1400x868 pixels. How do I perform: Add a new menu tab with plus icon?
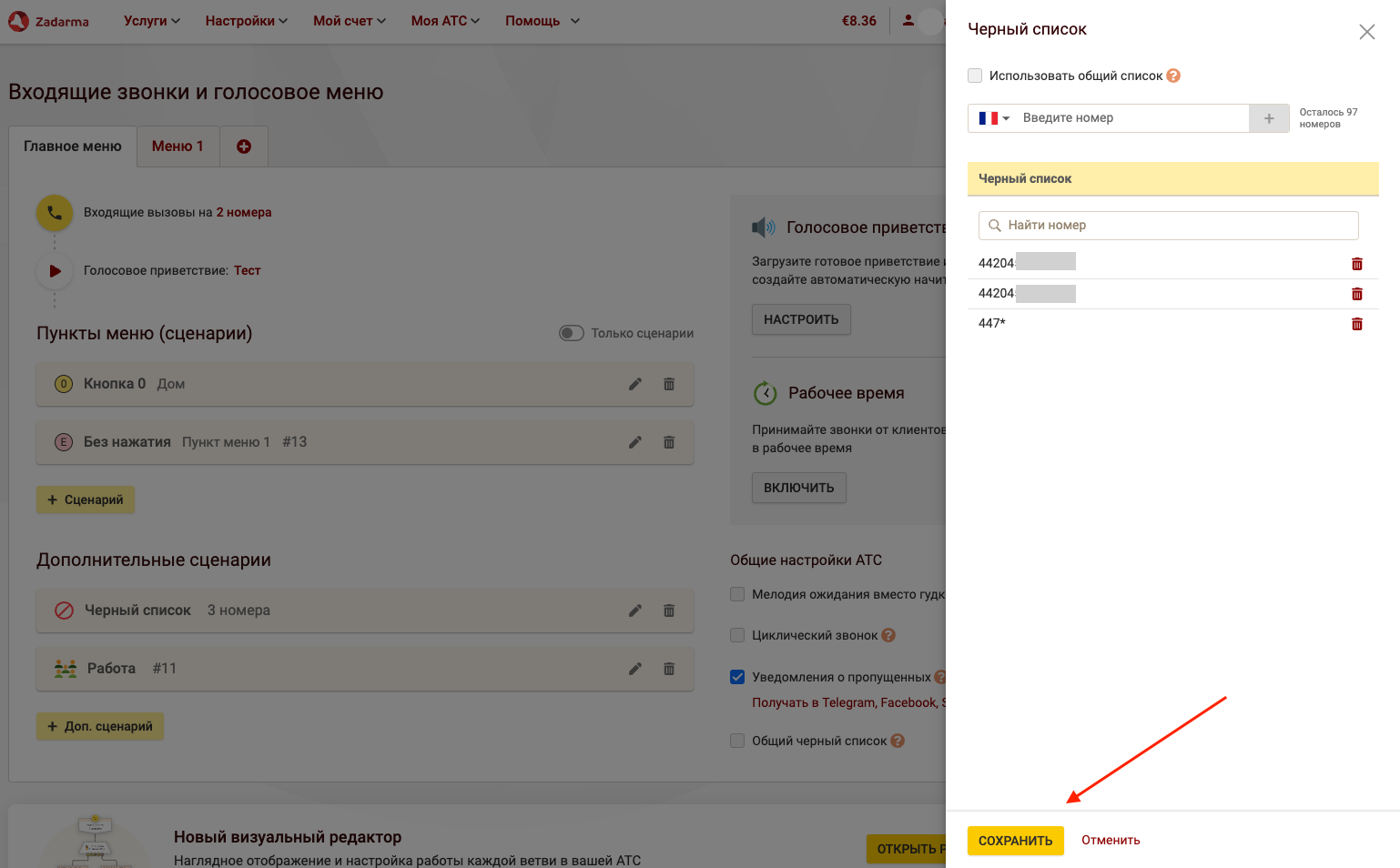click(244, 146)
